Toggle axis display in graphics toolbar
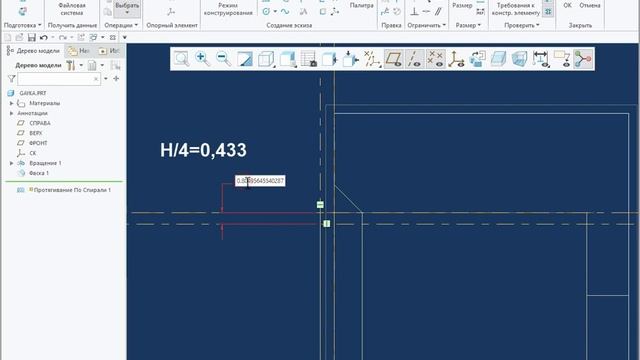Image resolution: width=640 pixels, height=360 pixels. 415,59
